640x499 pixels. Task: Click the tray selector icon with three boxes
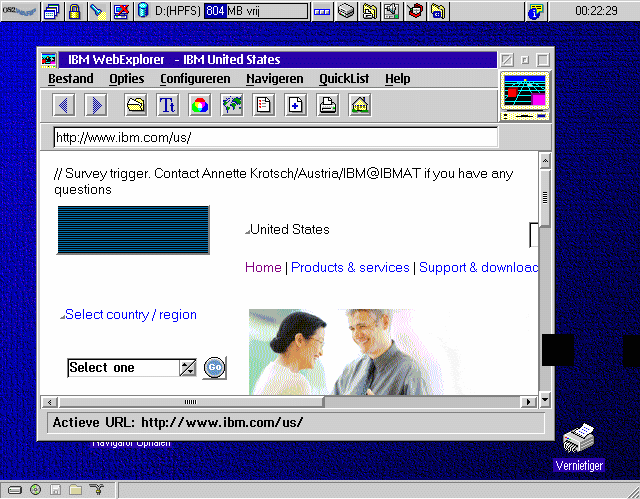click(322, 11)
